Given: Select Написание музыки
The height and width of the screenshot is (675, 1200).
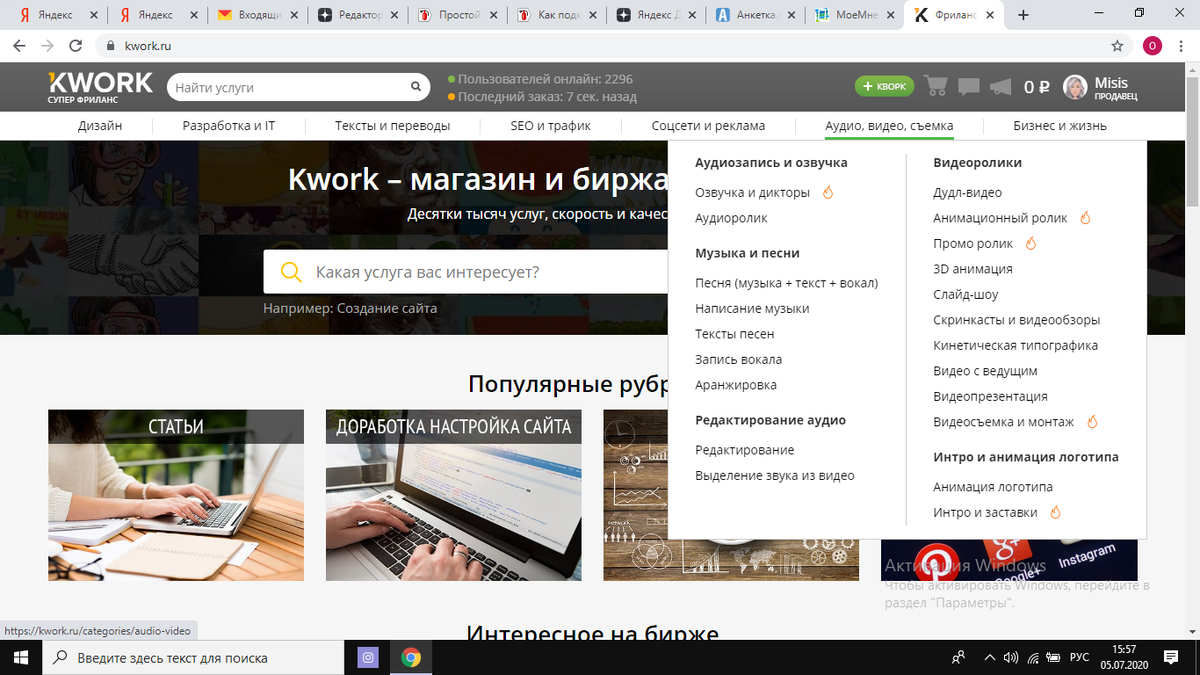Looking at the screenshot, I should (752, 309).
